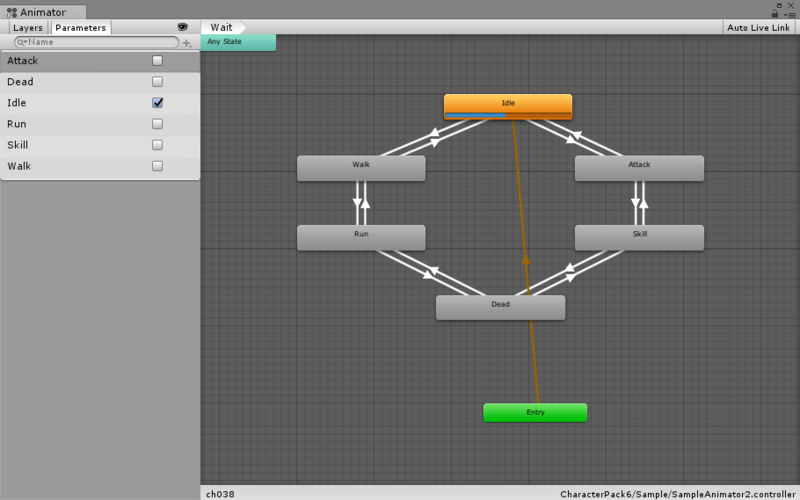This screenshot has width=800, height=500.
Task: Select the Any State node
Action: (238, 42)
